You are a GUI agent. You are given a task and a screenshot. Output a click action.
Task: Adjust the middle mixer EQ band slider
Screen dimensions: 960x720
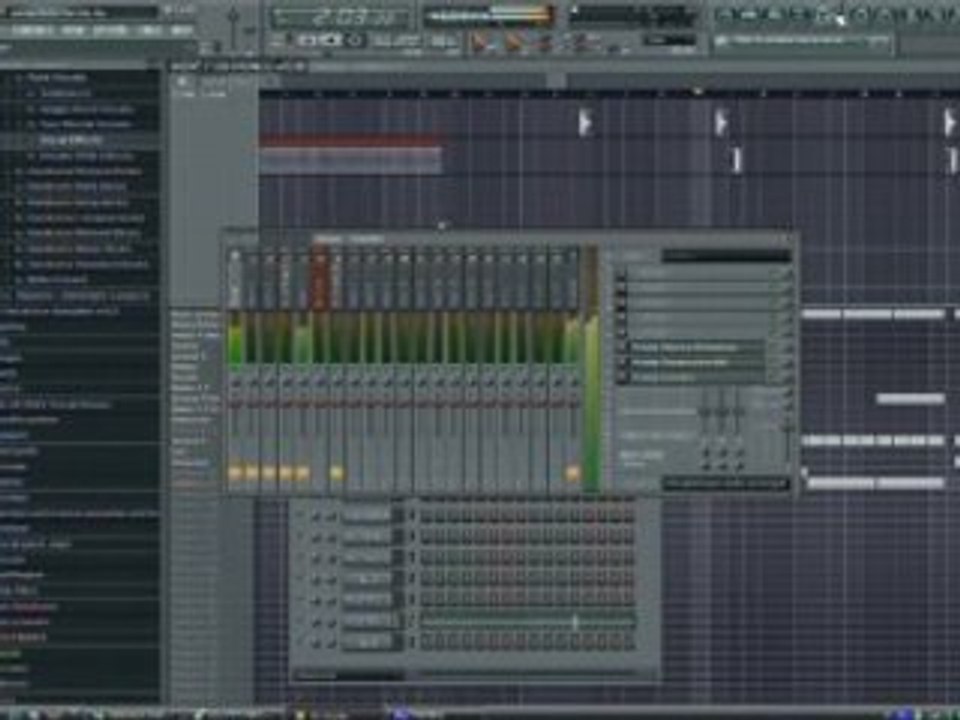point(722,411)
